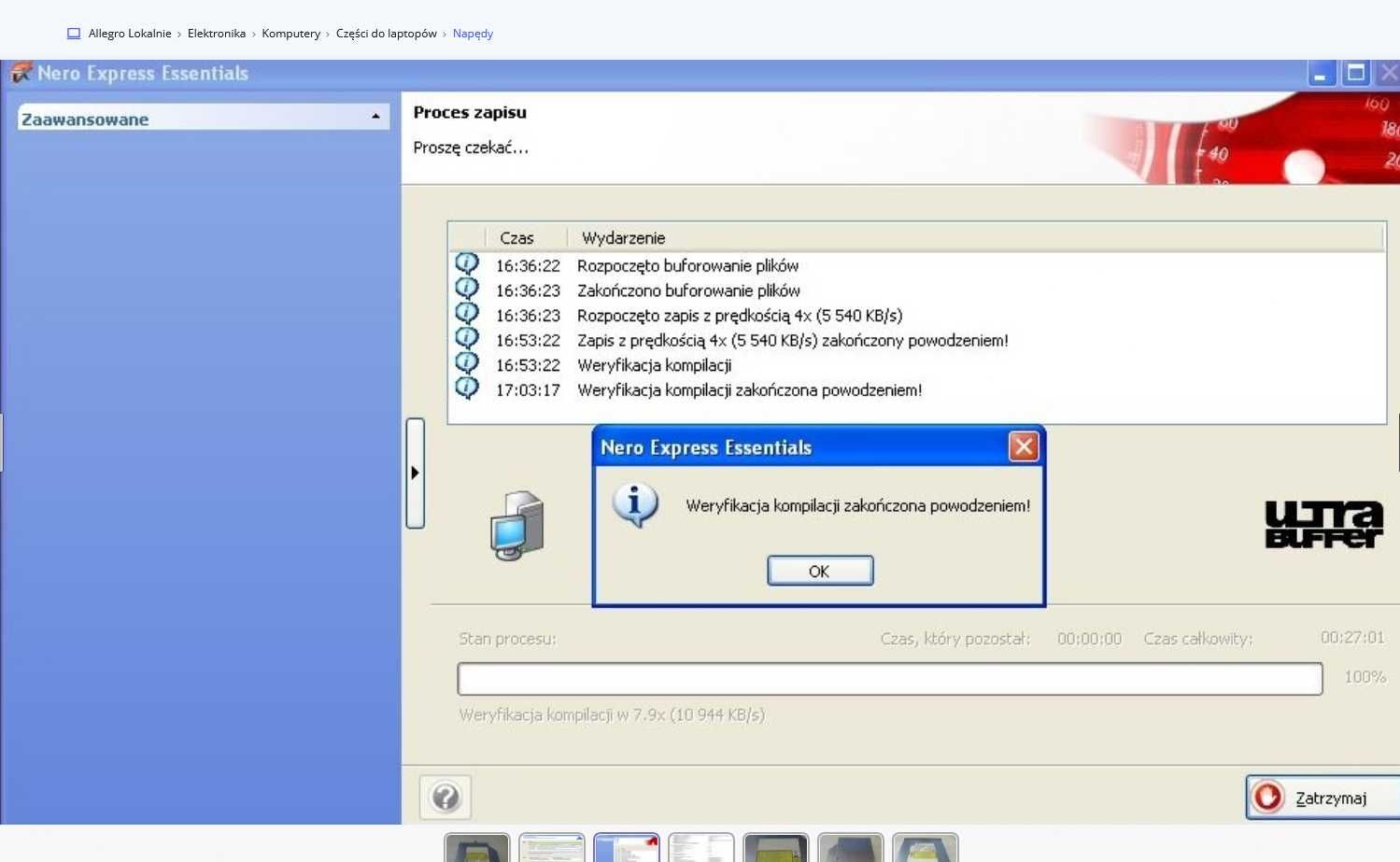Screen dimensions: 1400x862
Task: Click the total time 00:27:01 value
Action: (x=1351, y=638)
